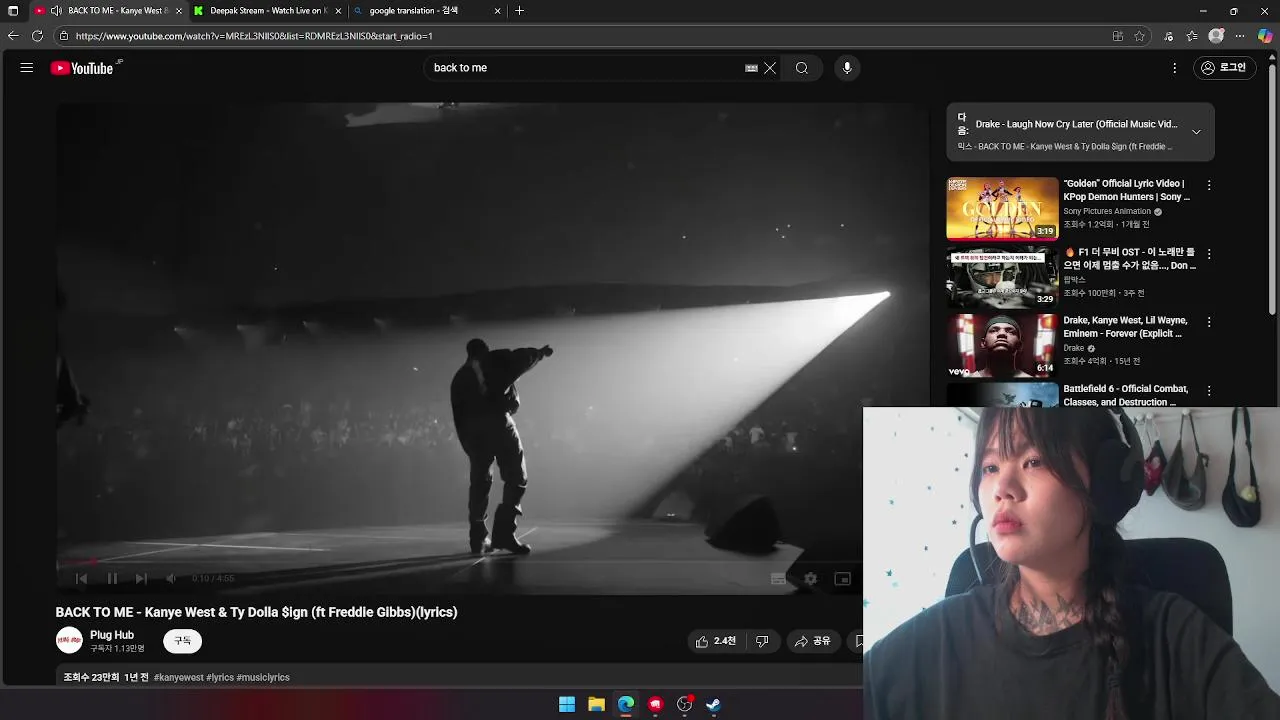Mute the video with the speaker icon
This screenshot has height=720, width=1280.
[x=171, y=578]
